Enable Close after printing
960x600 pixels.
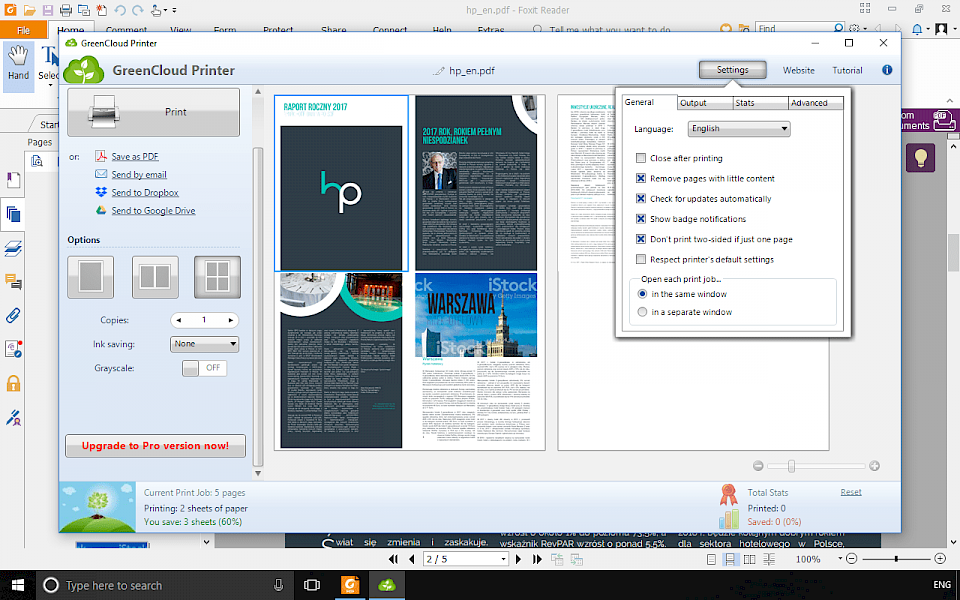(x=640, y=158)
